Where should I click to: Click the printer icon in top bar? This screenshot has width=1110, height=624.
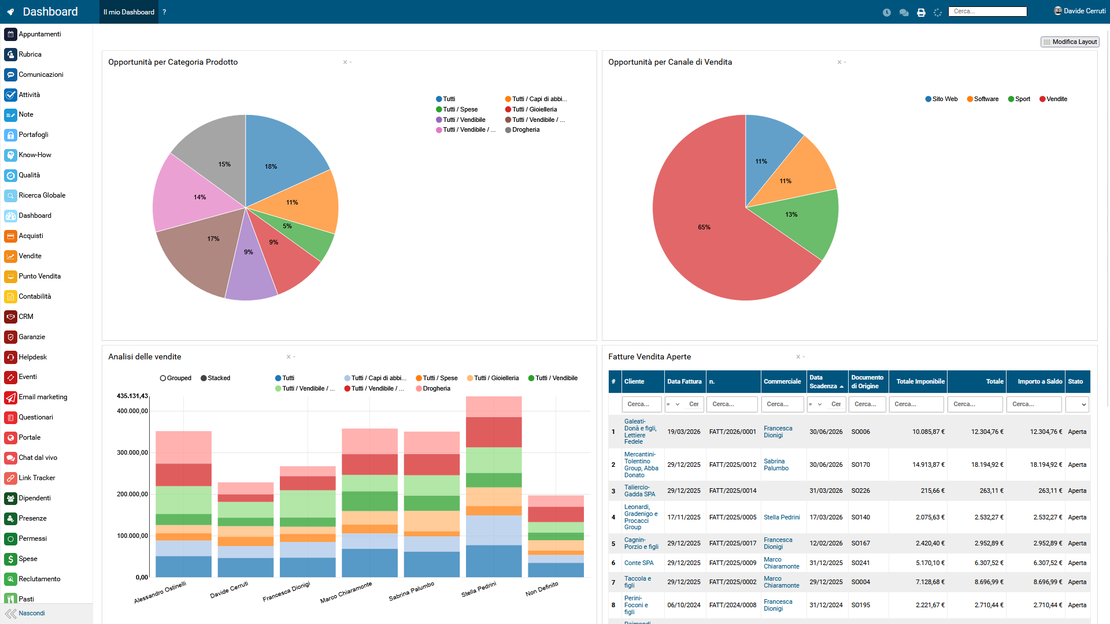(921, 12)
